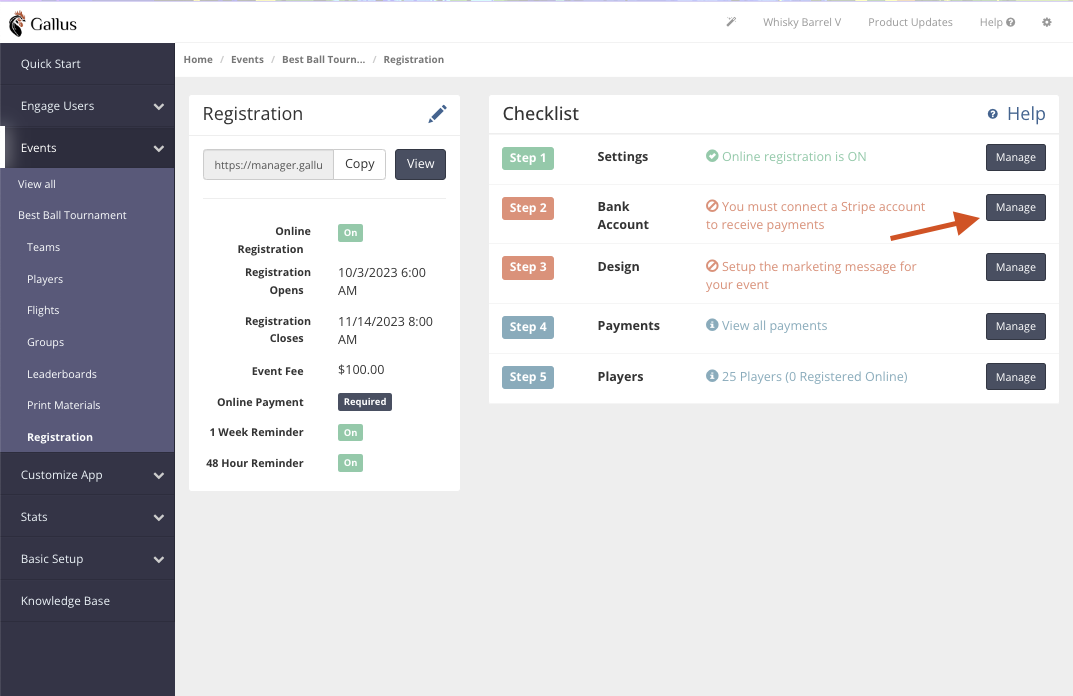
Task: Click the pencil edit icon in Registration panel
Action: pos(437,114)
